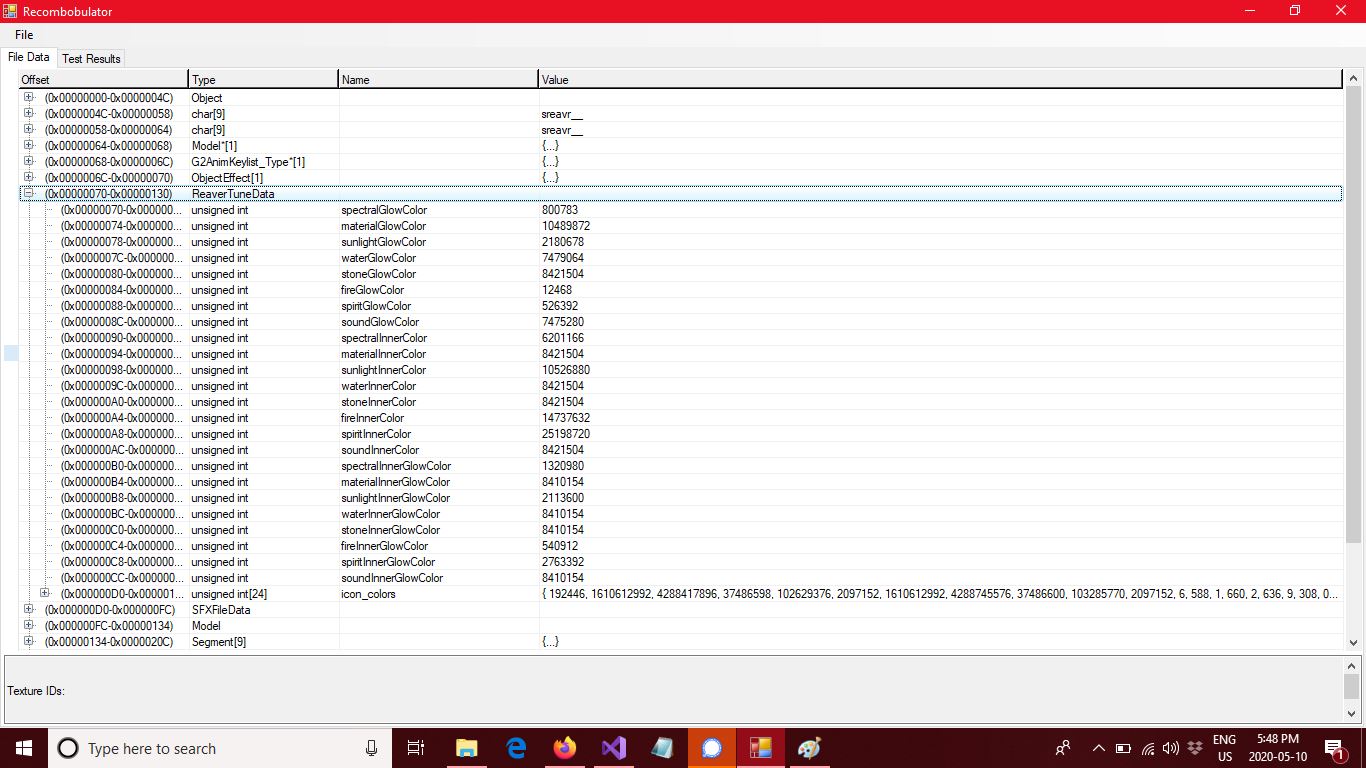The height and width of the screenshot is (768, 1366).
Task: Click the Type column header
Action: pos(263,79)
